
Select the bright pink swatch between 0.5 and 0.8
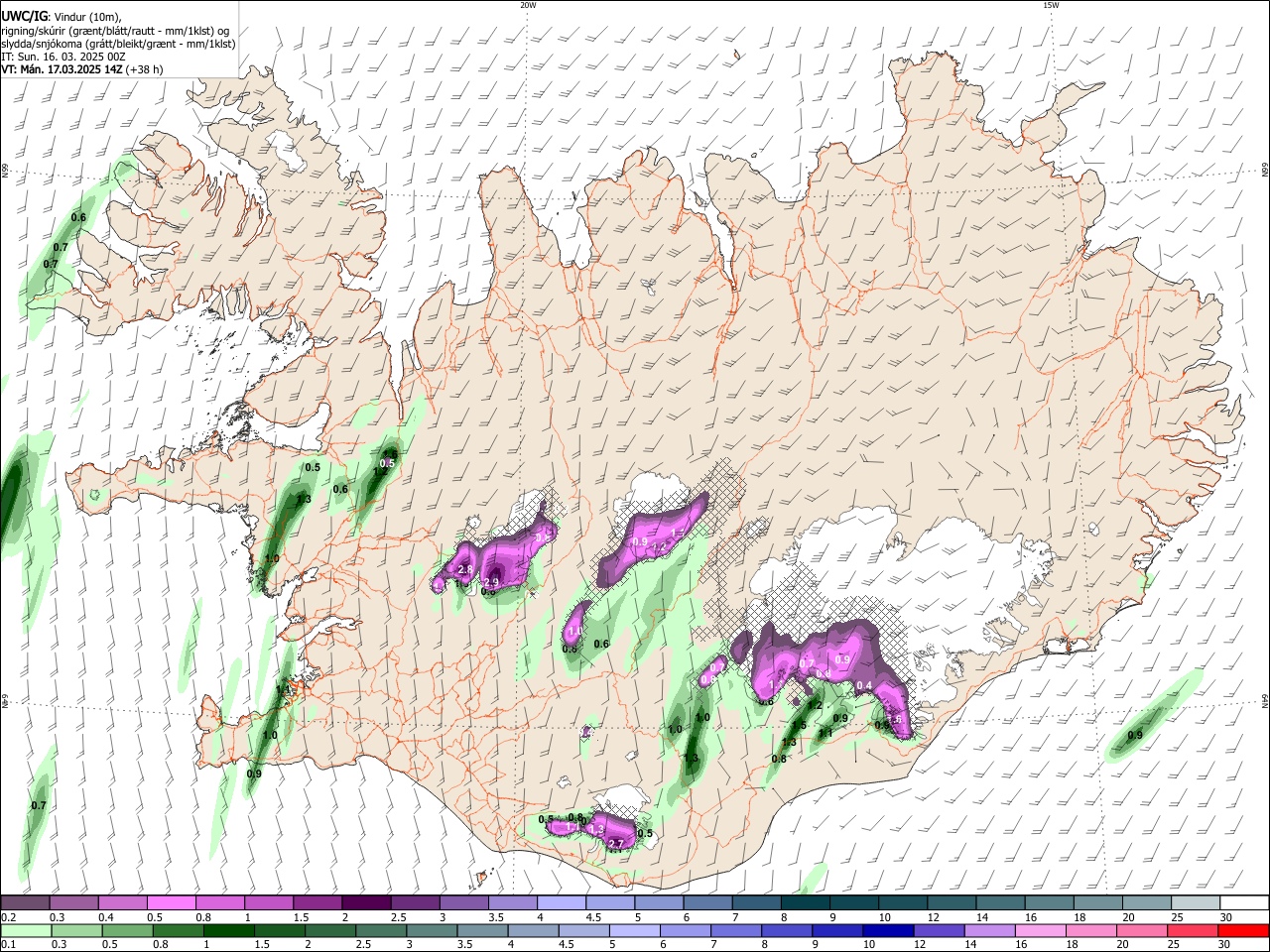tap(171, 902)
